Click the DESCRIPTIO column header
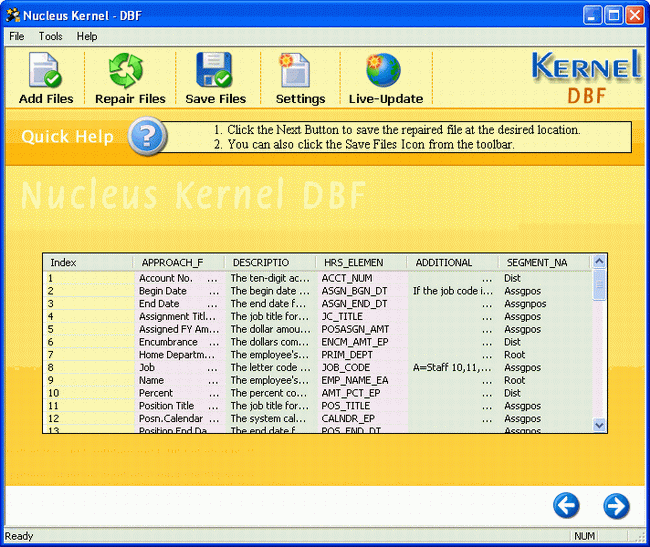Viewport: 650px width, 547px height. pyautogui.click(x=271, y=262)
